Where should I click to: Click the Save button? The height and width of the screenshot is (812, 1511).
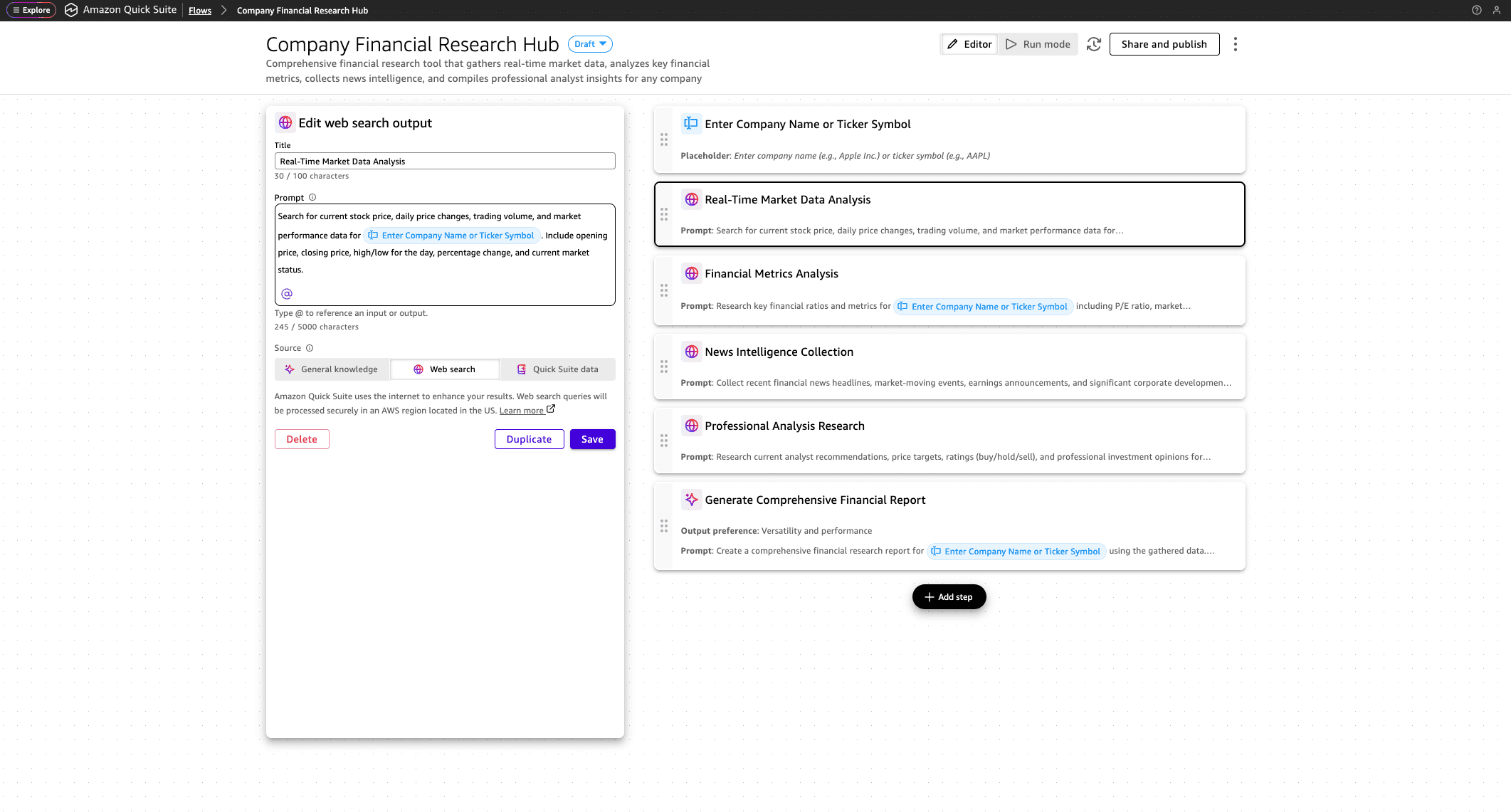[592, 439]
